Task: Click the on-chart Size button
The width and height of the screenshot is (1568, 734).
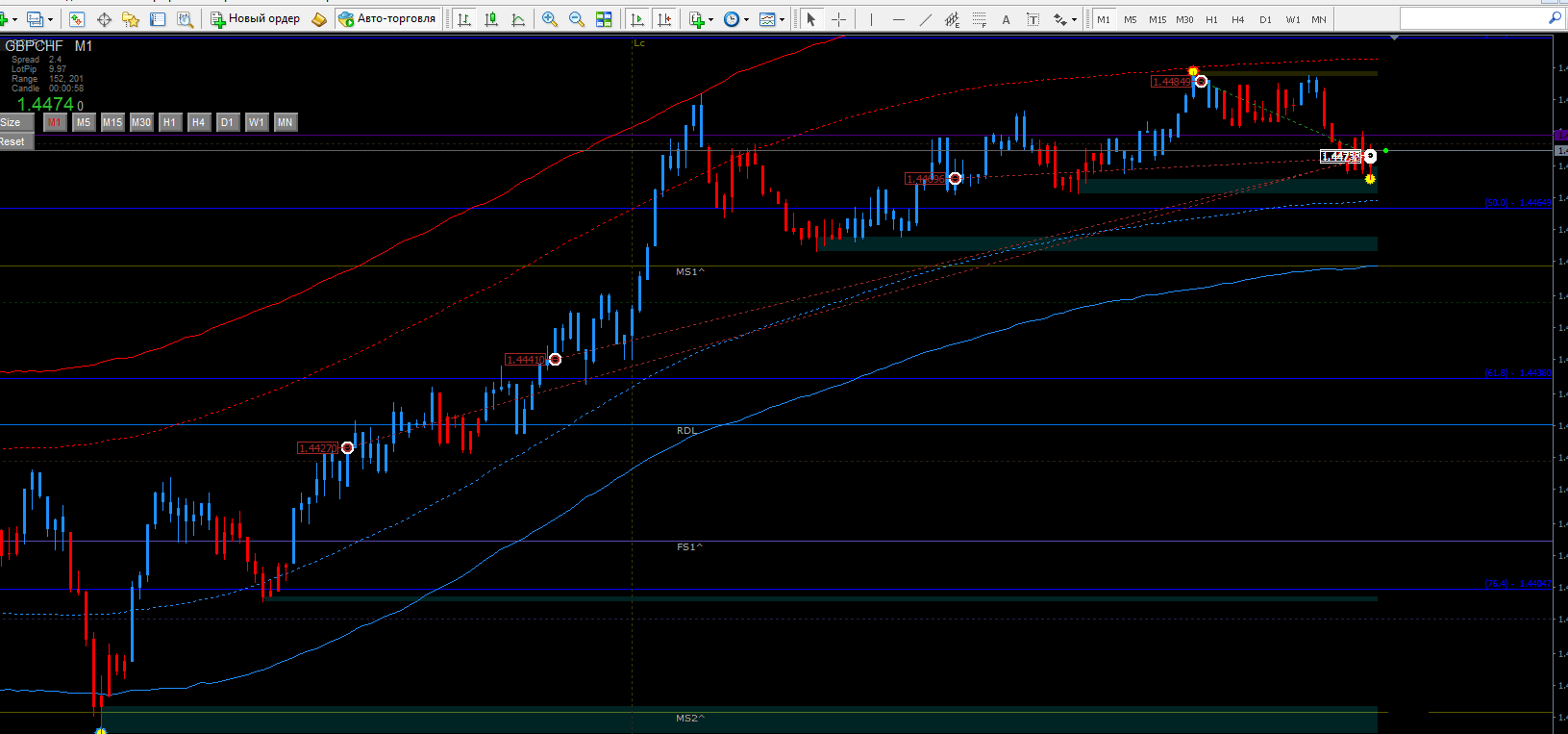Action: pos(16,122)
